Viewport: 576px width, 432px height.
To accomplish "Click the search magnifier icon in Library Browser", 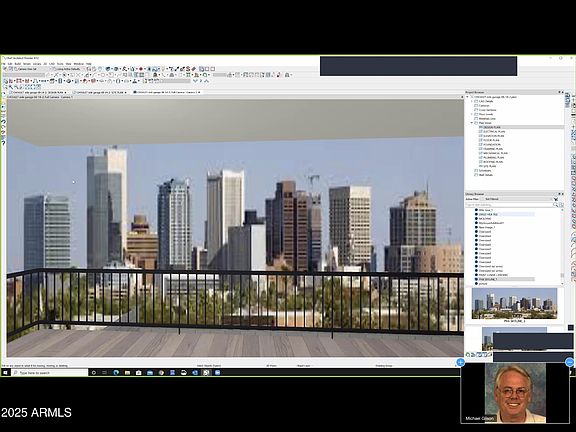I will click(555, 205).
